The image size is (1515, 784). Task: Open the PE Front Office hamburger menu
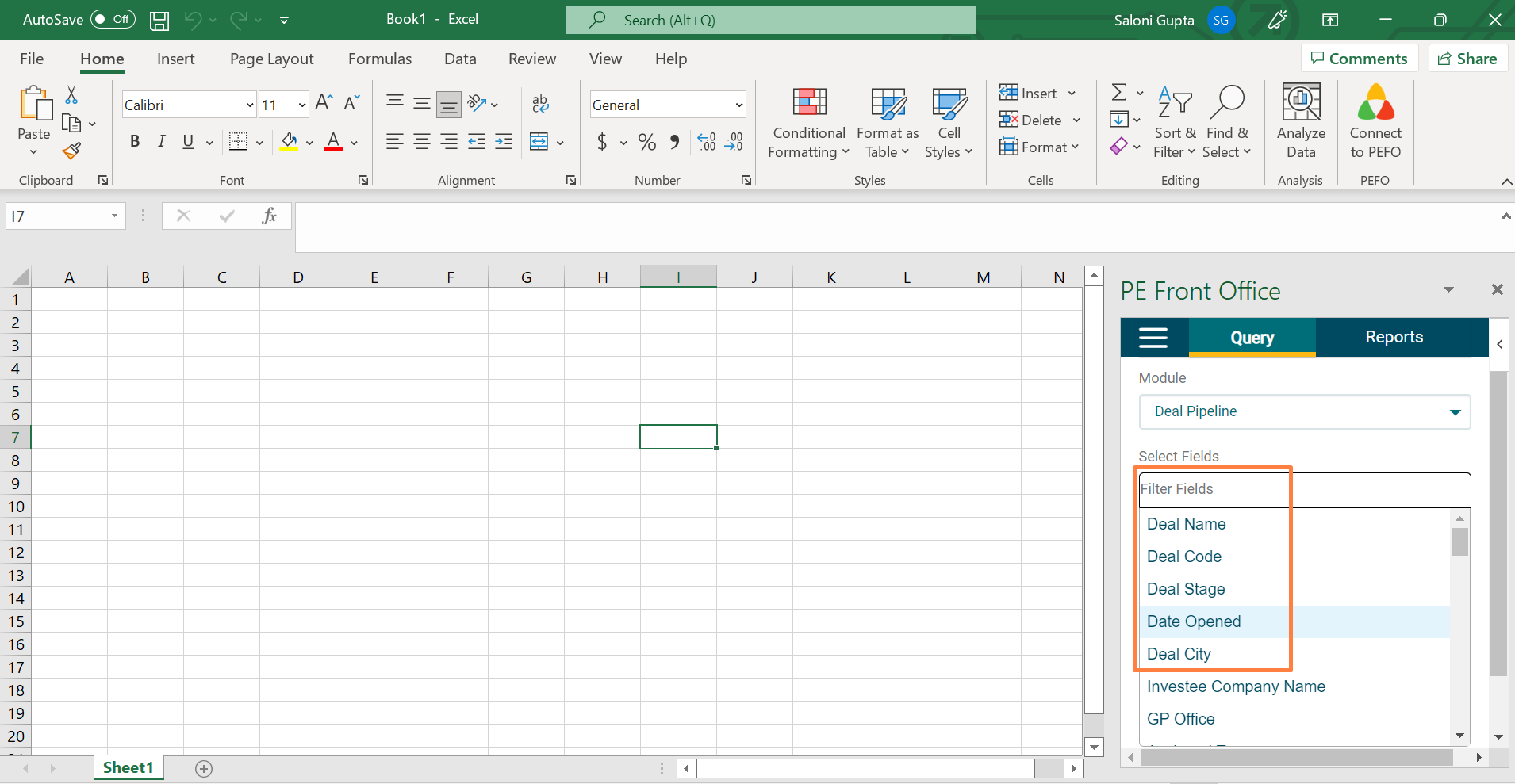click(1153, 338)
